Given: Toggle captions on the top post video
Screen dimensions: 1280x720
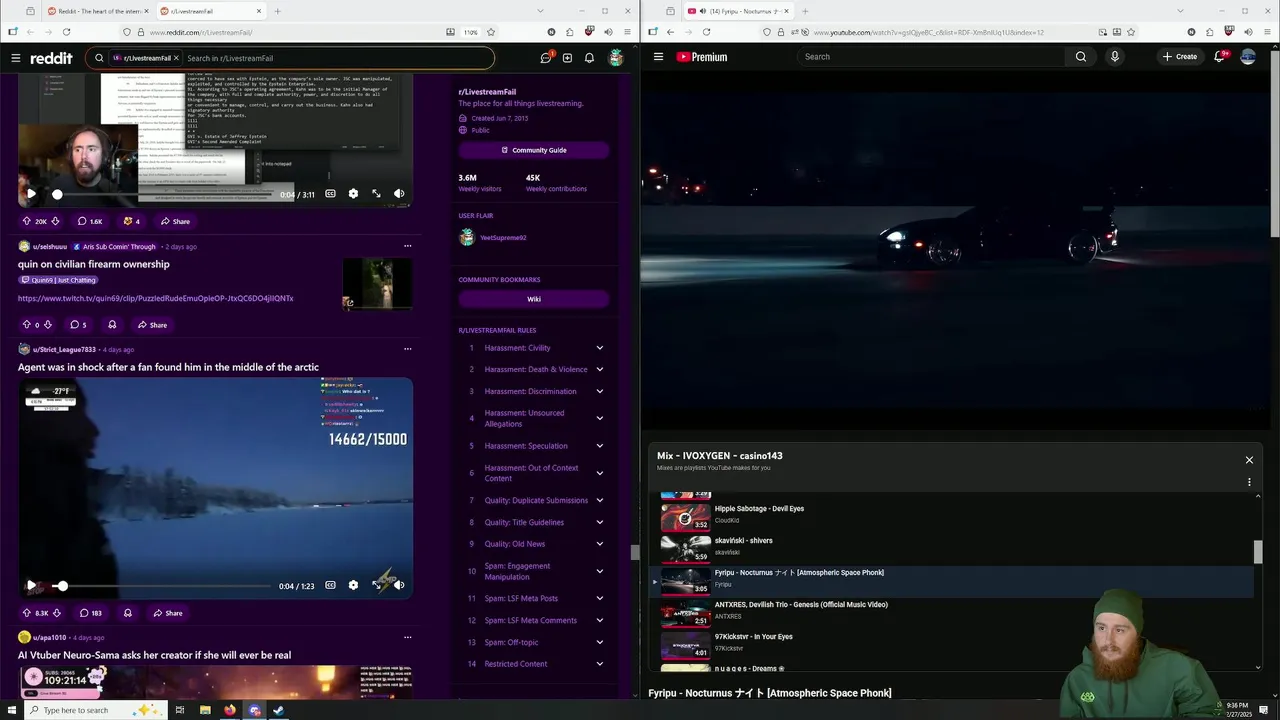Looking at the screenshot, I should tap(330, 194).
